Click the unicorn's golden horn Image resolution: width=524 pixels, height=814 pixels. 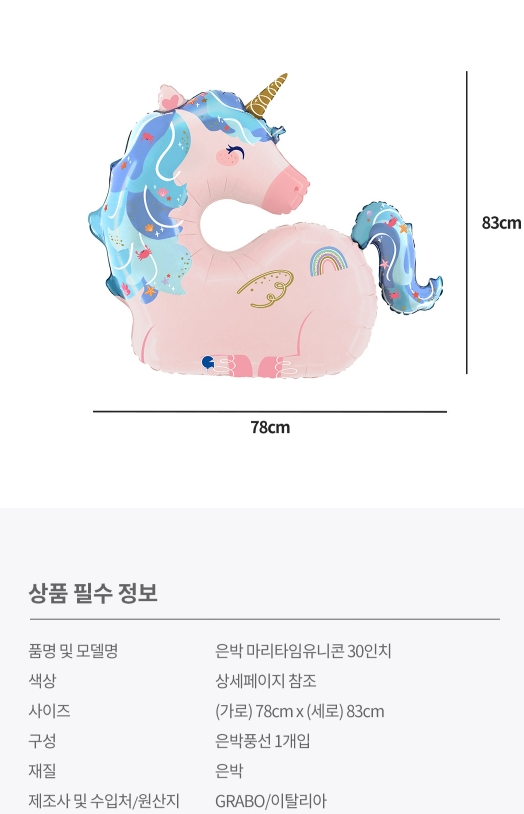click(267, 96)
